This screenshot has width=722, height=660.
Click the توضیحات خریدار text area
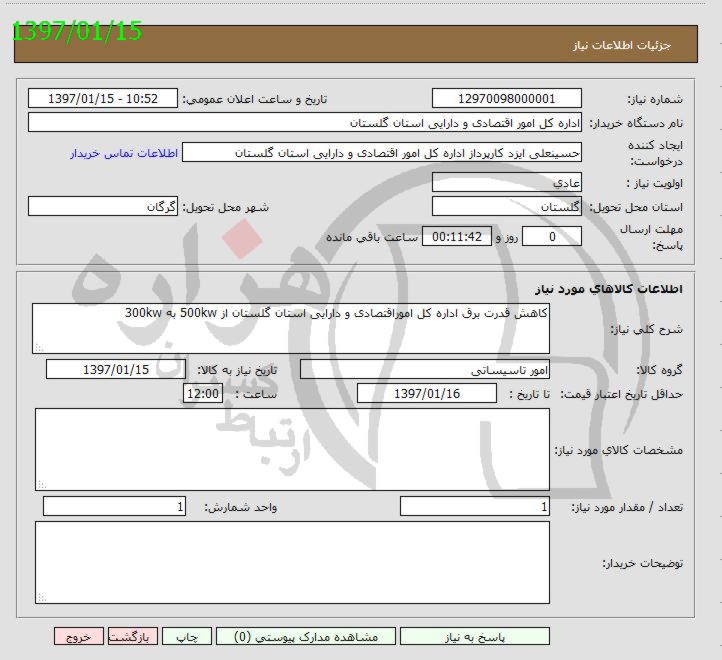coord(292,562)
